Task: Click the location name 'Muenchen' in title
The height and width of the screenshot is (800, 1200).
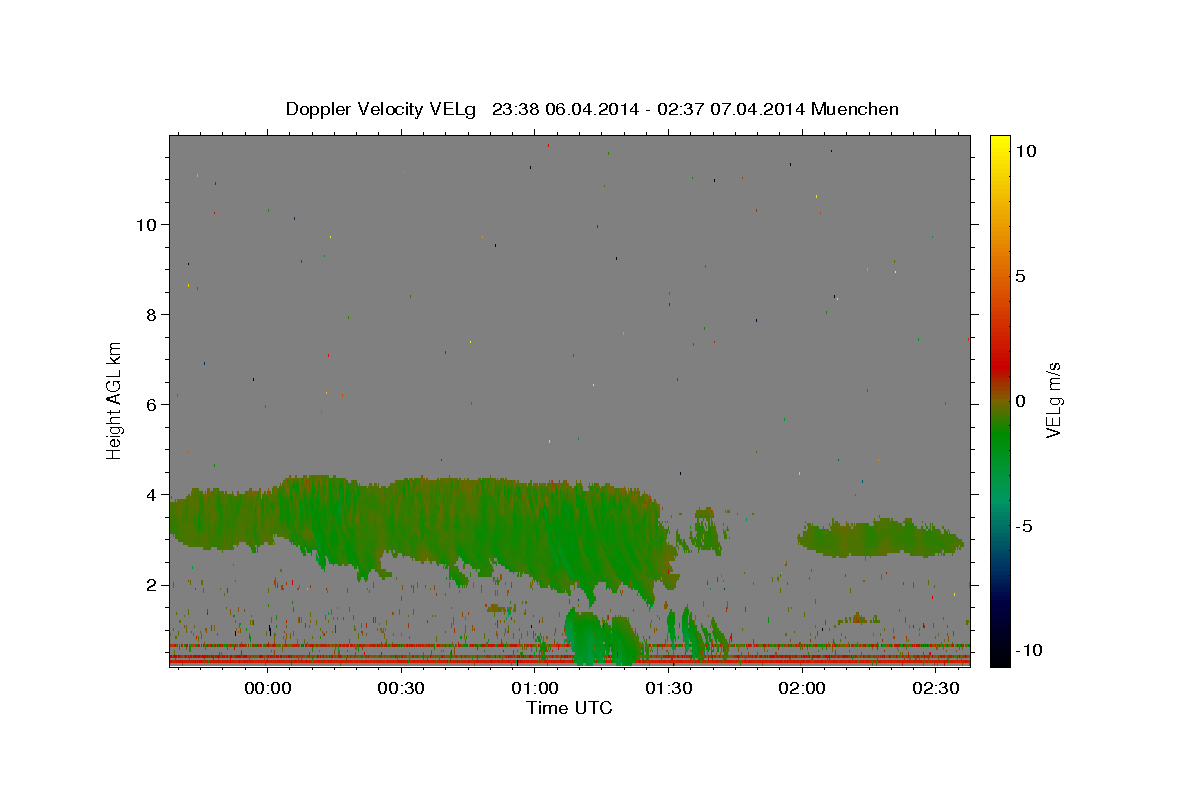Action: click(855, 109)
